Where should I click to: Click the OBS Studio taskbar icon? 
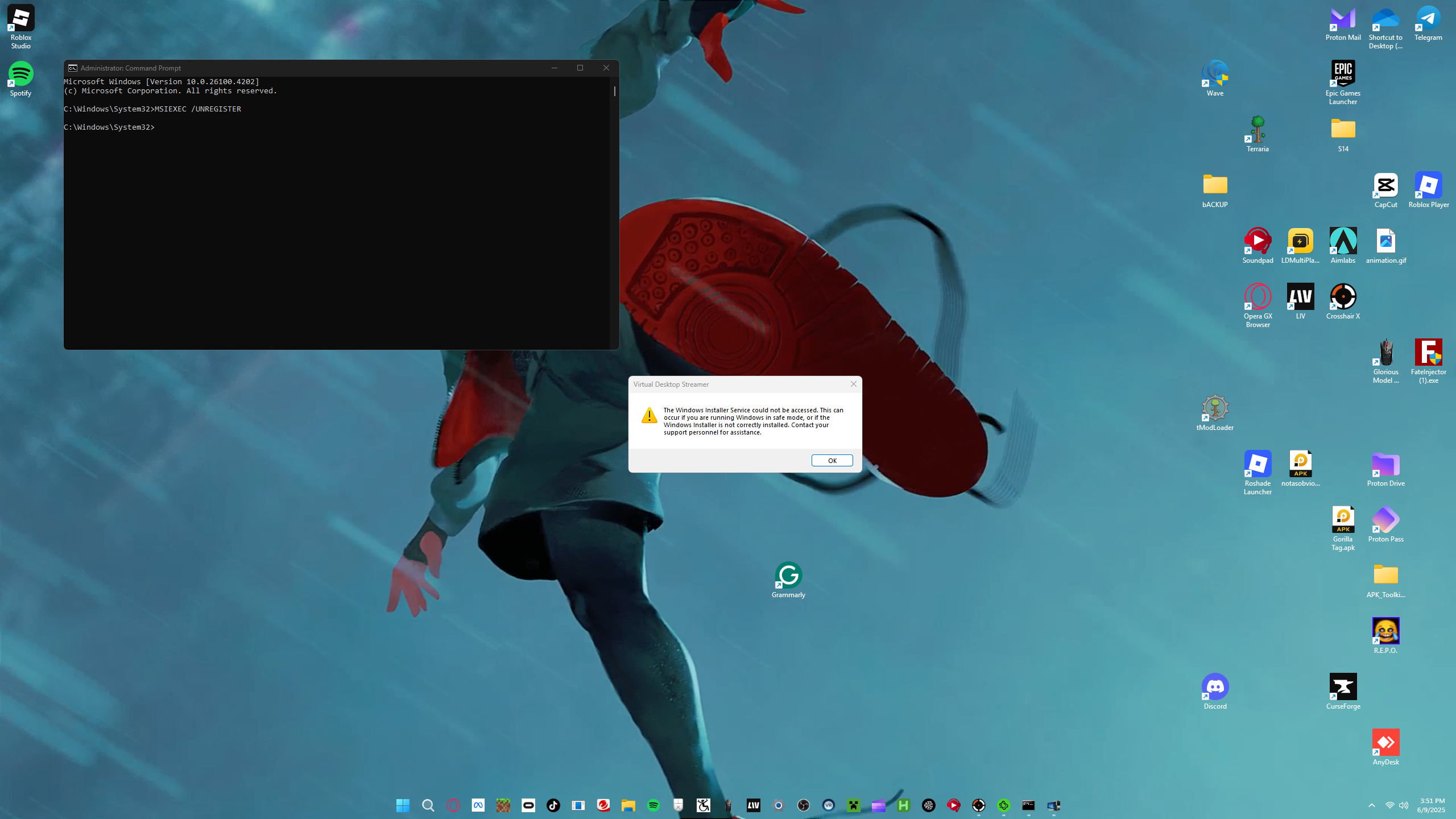pyautogui.click(x=803, y=805)
